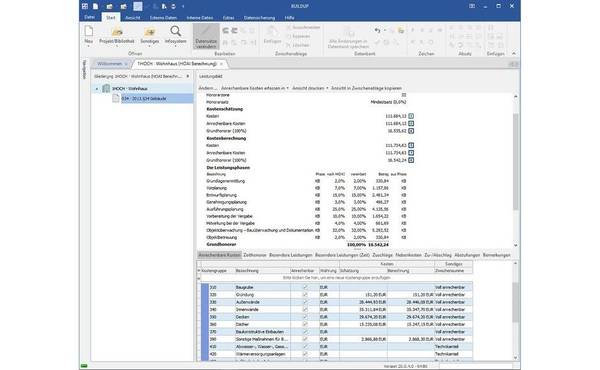Toggle Anrechenbar checkbox for 330 Außenwände
The image size is (600, 370).
[305, 302]
